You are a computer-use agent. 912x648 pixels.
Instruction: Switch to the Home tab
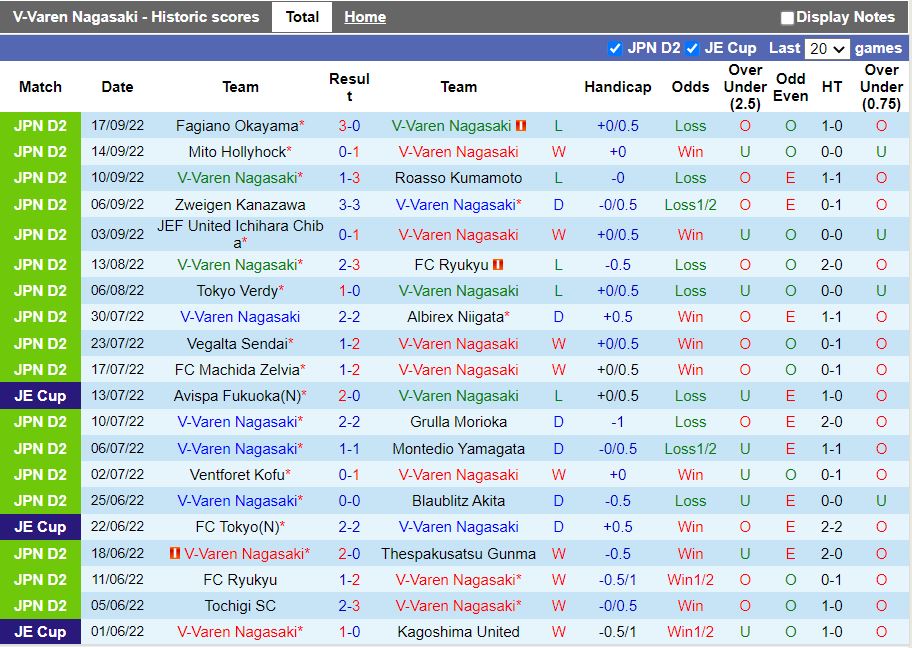[x=364, y=16]
